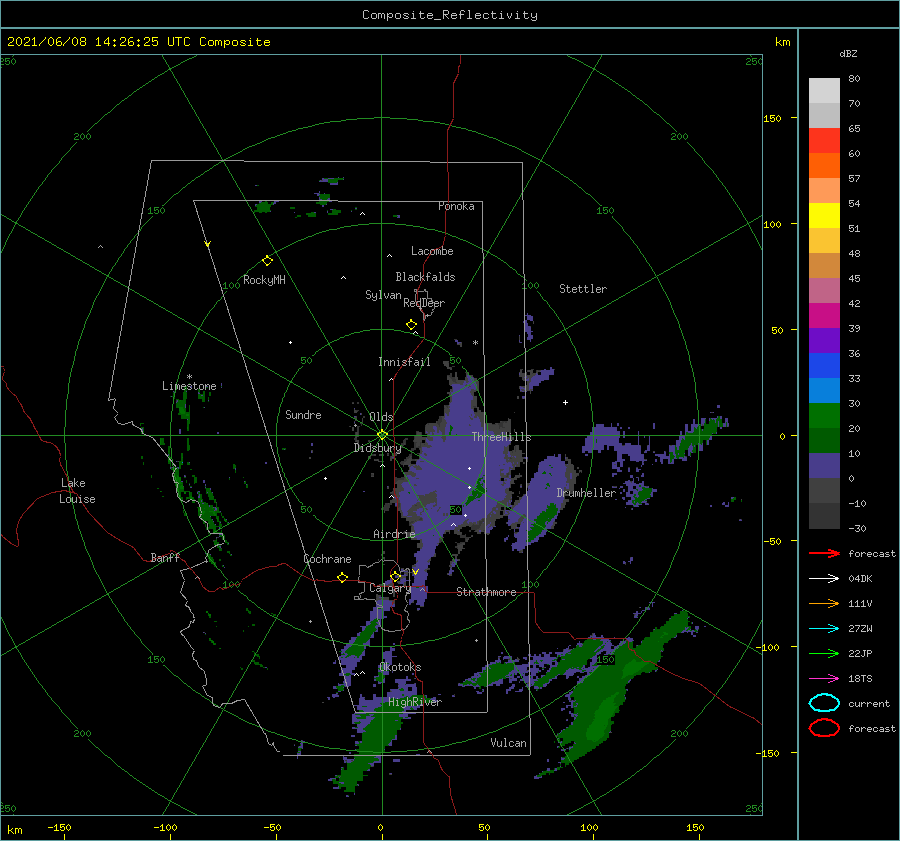Select the cyan current ellipse icon
This screenshot has width=900, height=841.
(824, 703)
